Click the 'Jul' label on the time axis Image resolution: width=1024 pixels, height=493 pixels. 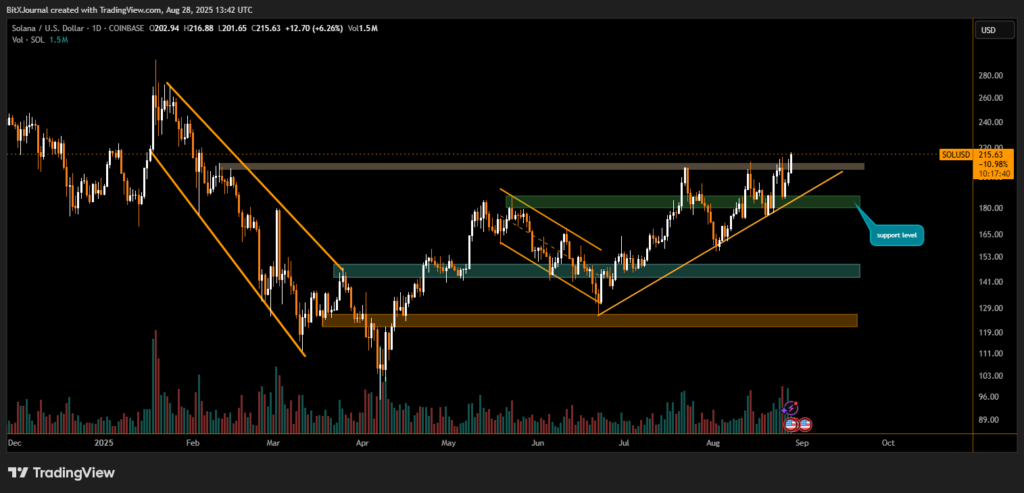click(x=624, y=441)
